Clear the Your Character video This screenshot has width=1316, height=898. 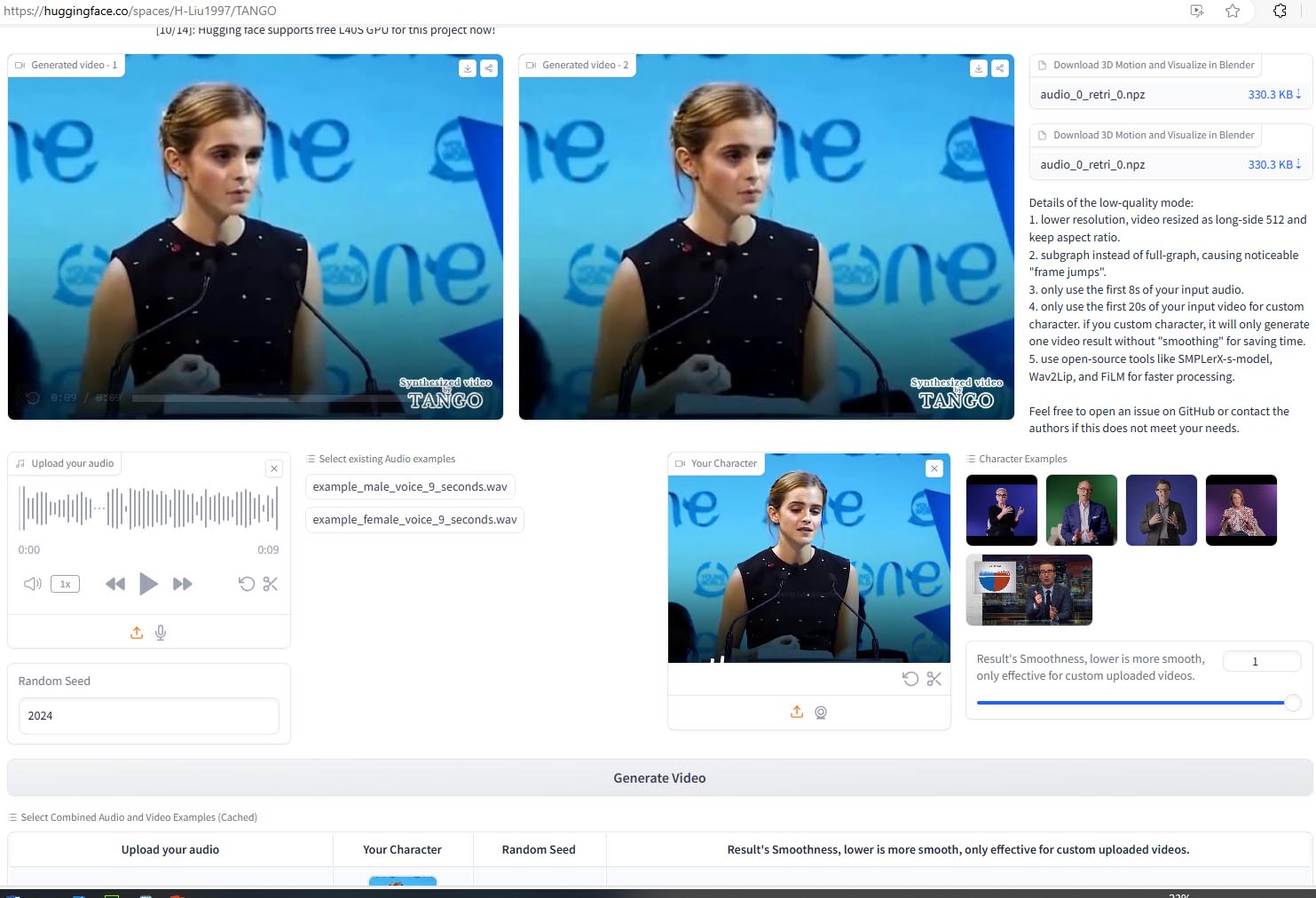point(934,469)
